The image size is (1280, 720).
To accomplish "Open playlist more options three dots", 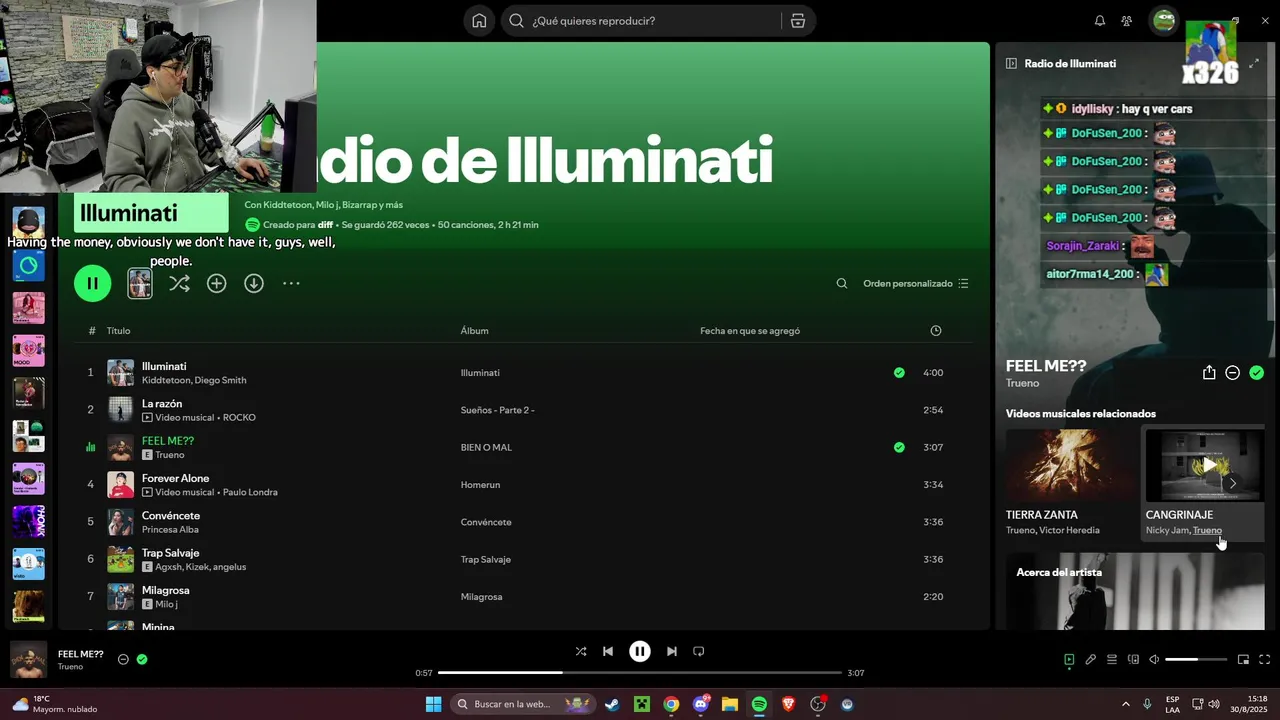I will [x=291, y=284].
